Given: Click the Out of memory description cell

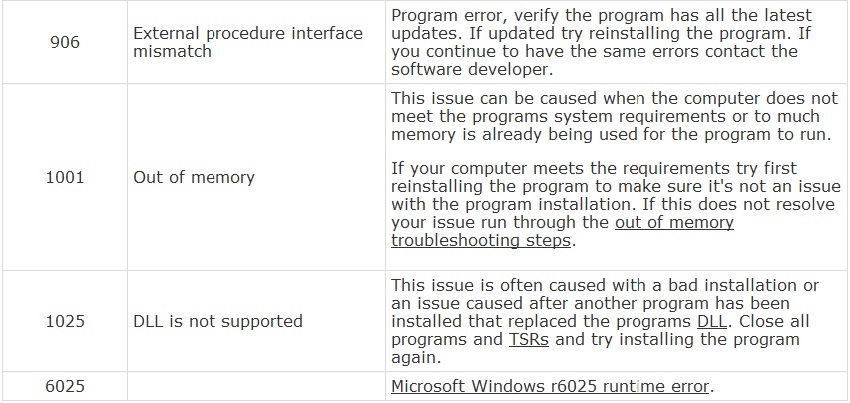Looking at the screenshot, I should (x=256, y=177).
